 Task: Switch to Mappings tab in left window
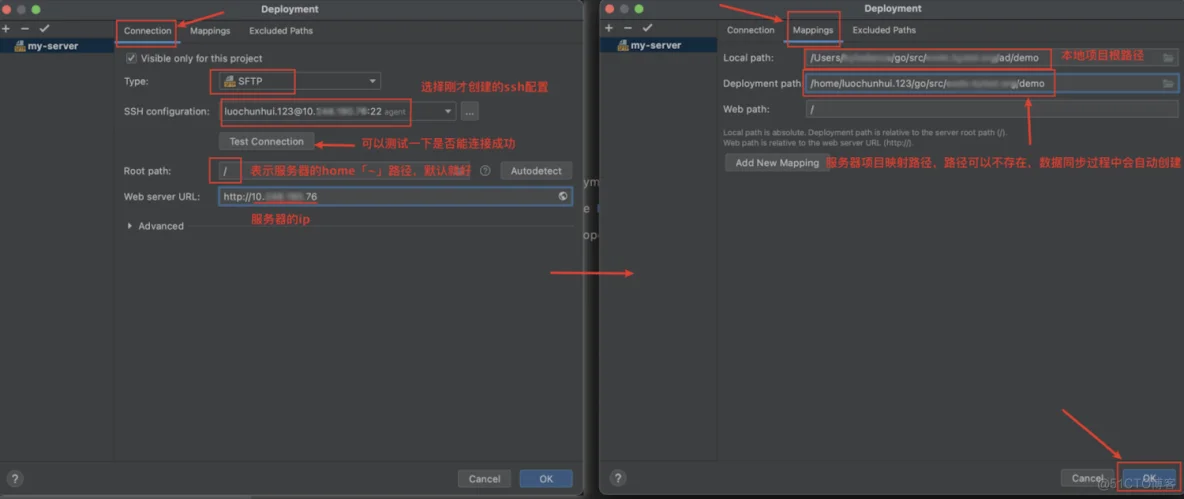coord(210,31)
